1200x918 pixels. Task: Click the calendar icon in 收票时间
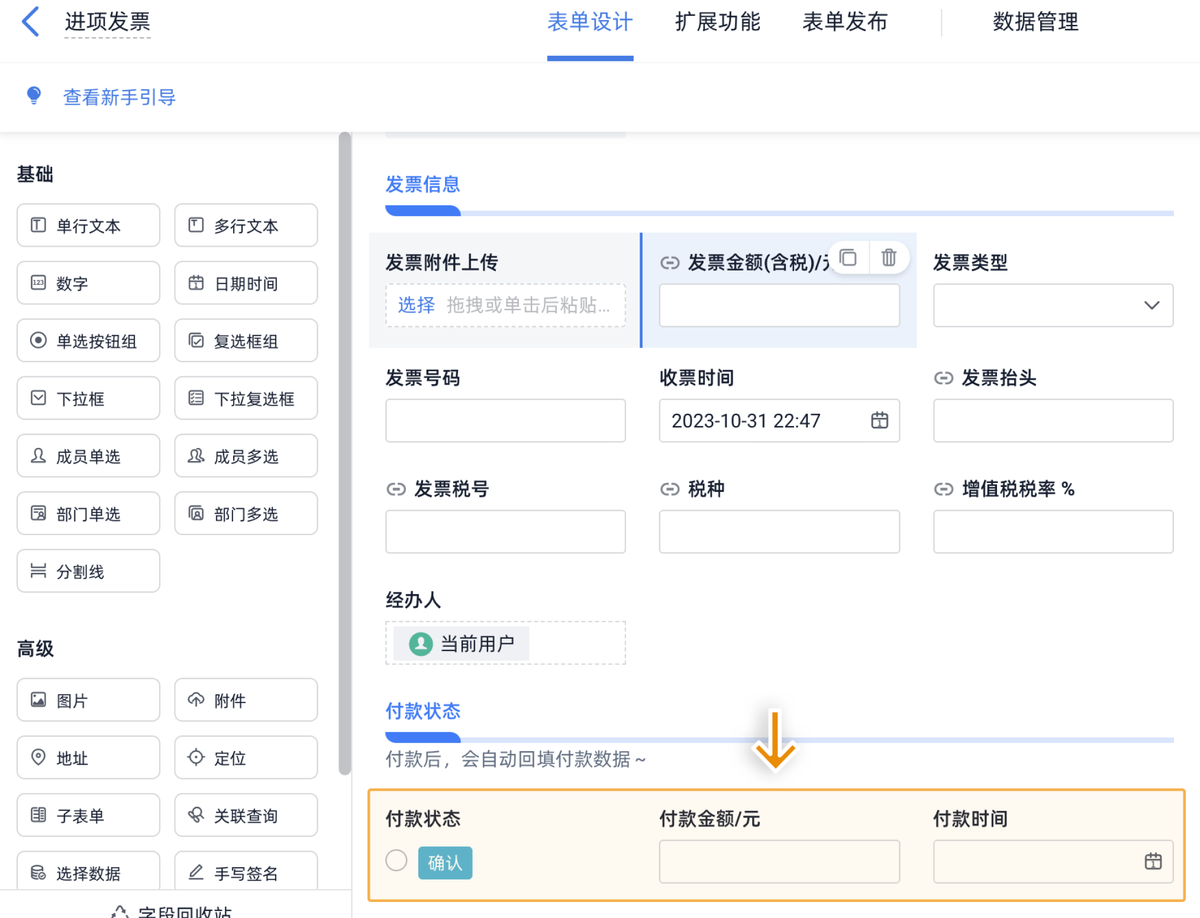click(879, 421)
